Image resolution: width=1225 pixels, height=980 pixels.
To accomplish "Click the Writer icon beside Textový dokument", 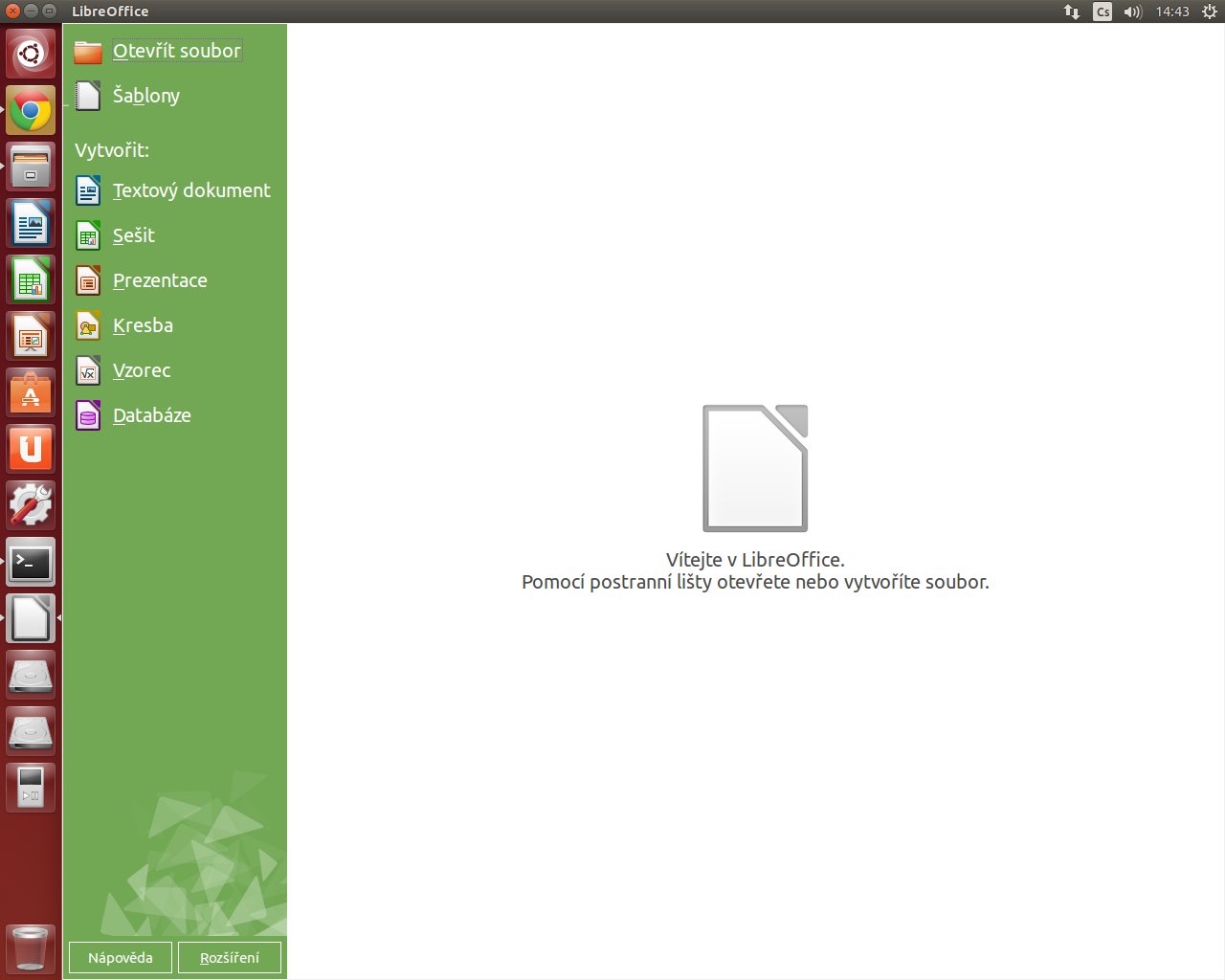I will pyautogui.click(x=88, y=190).
